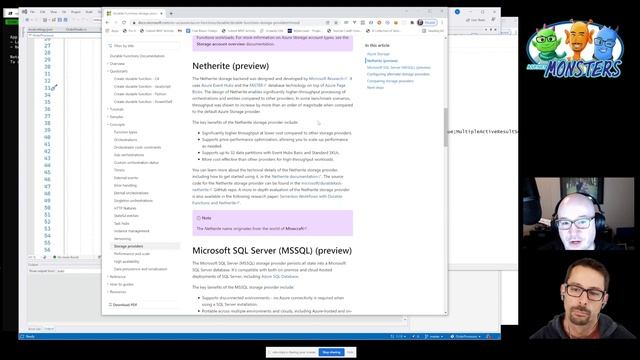Follow the Azure Event Hubs link
The image size is (640, 360).
(x=217, y=85)
